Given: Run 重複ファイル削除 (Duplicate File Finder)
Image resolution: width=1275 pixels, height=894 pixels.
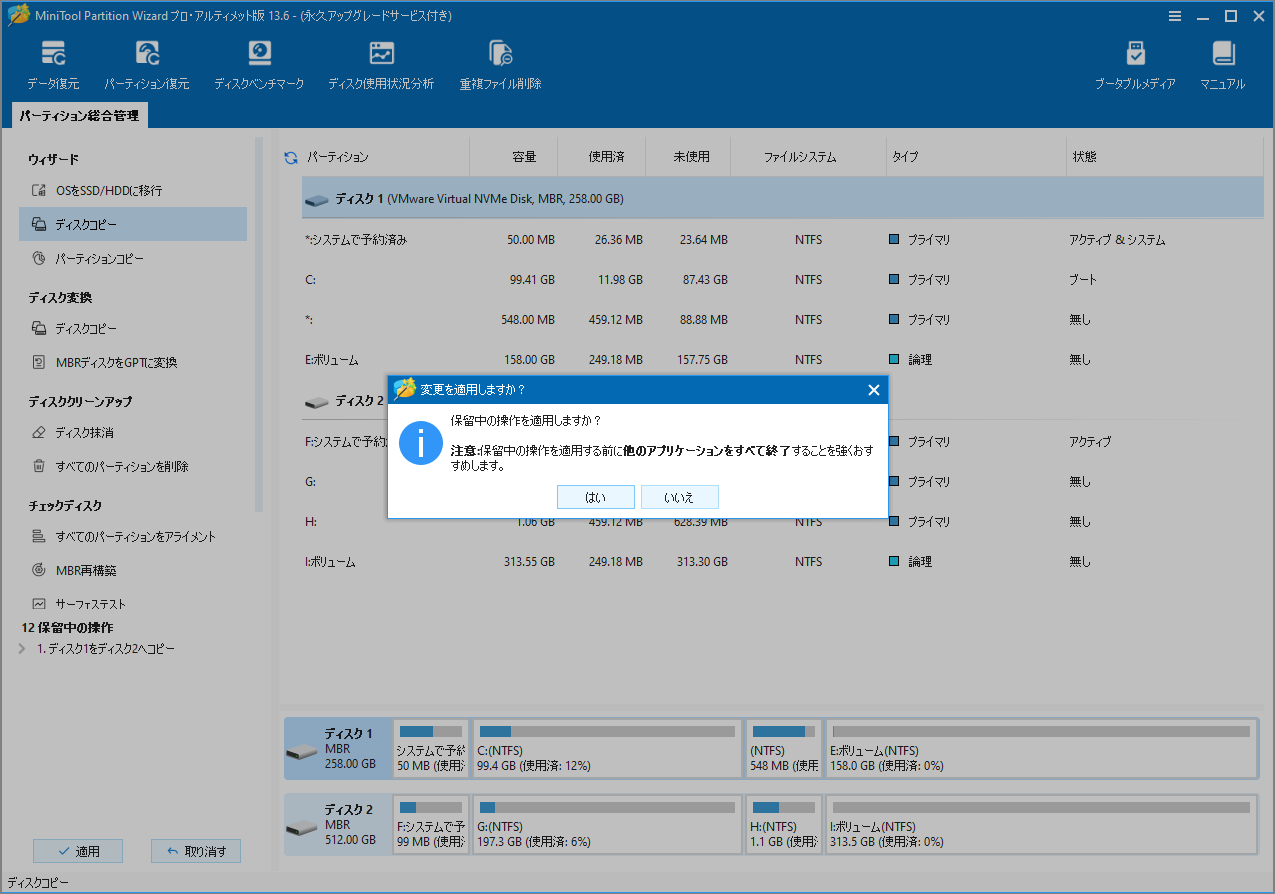Looking at the screenshot, I should pos(500,62).
